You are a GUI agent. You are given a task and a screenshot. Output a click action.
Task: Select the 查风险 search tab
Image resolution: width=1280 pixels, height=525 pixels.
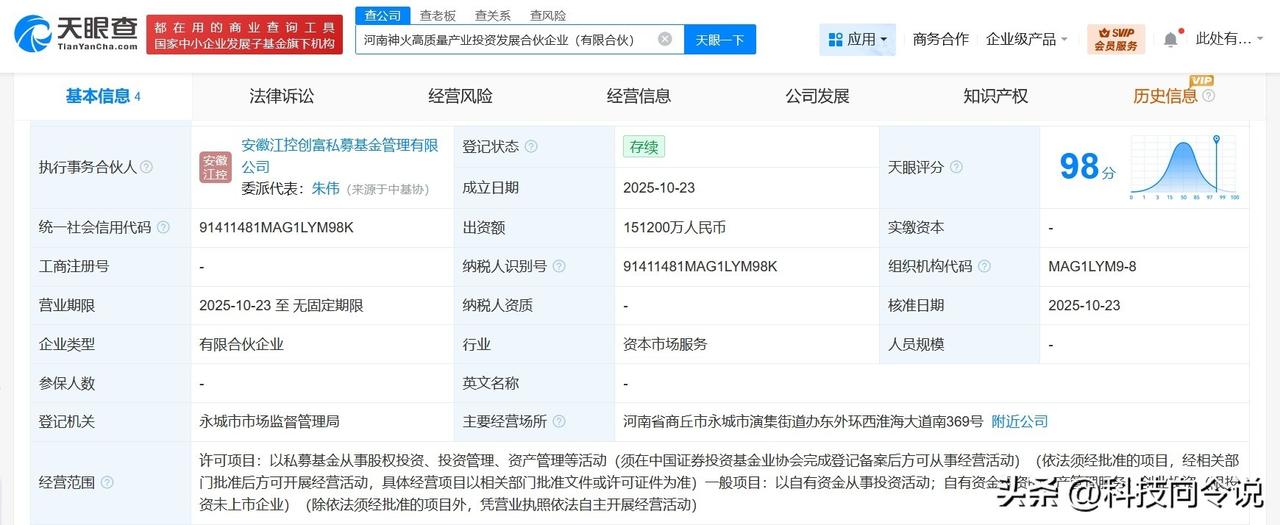(x=548, y=15)
